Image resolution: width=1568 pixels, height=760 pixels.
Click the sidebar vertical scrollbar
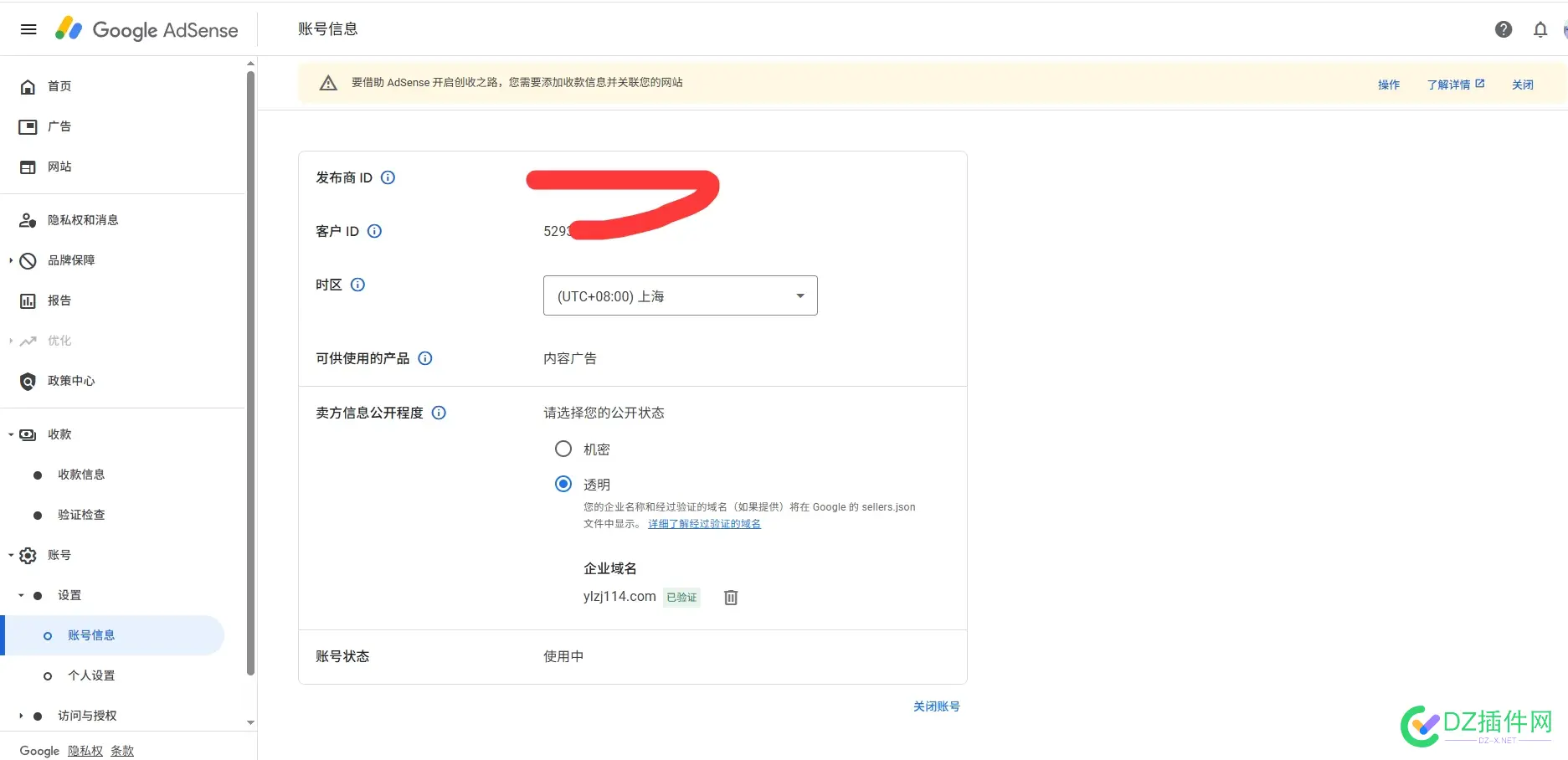tap(250, 372)
